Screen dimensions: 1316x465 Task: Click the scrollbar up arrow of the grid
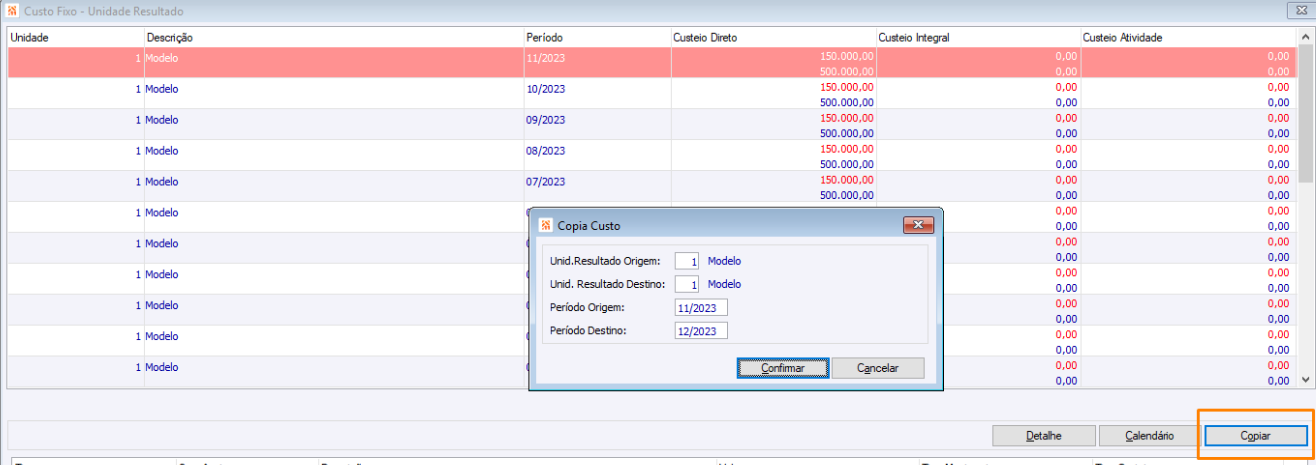pyautogui.click(x=1305, y=36)
